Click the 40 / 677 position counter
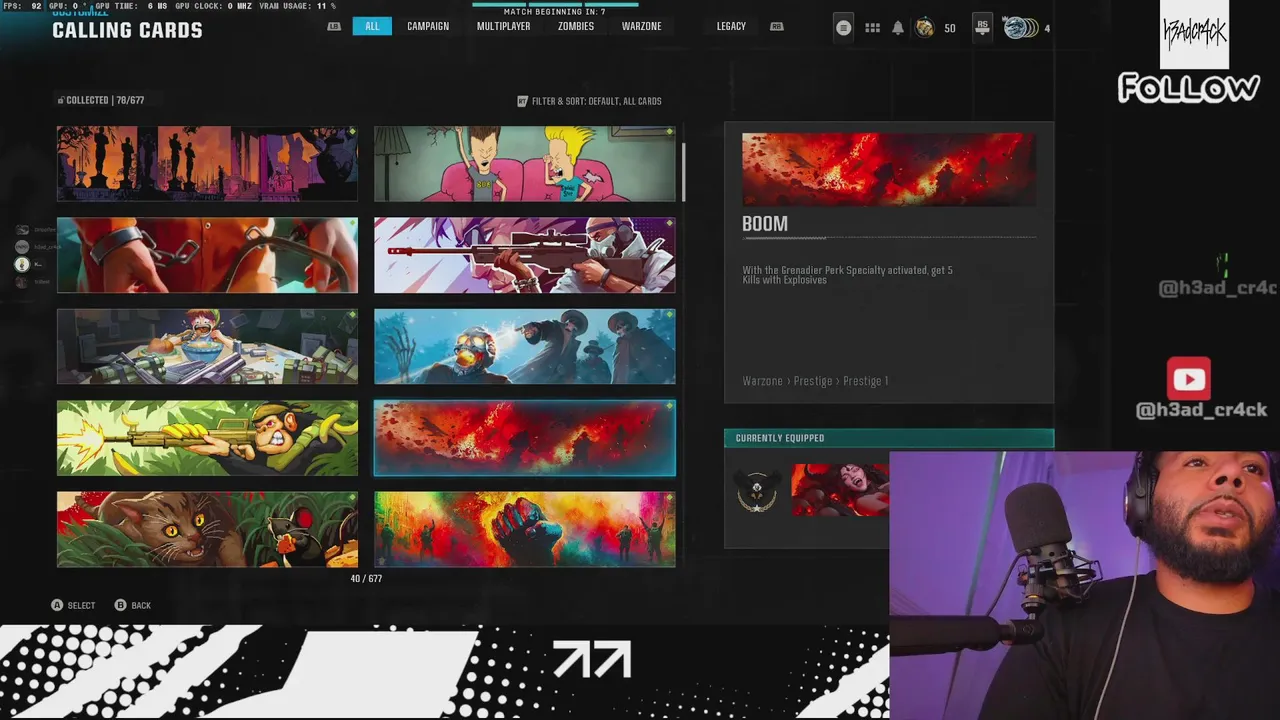This screenshot has width=1280, height=720. click(x=366, y=579)
